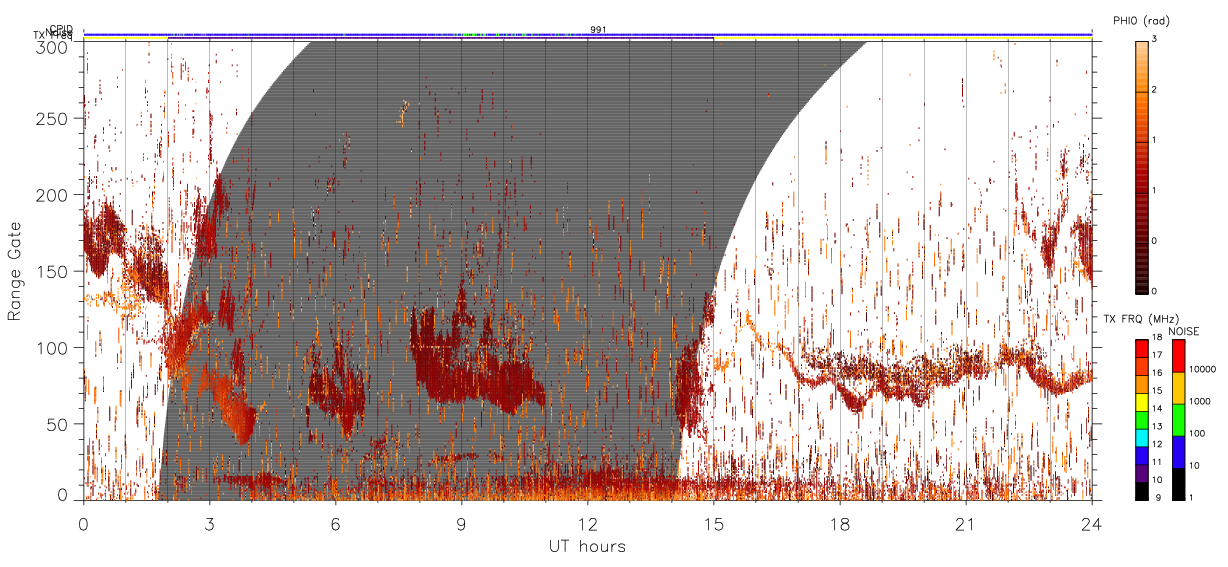Click the '200' Range Gate tick label

(x=52, y=195)
